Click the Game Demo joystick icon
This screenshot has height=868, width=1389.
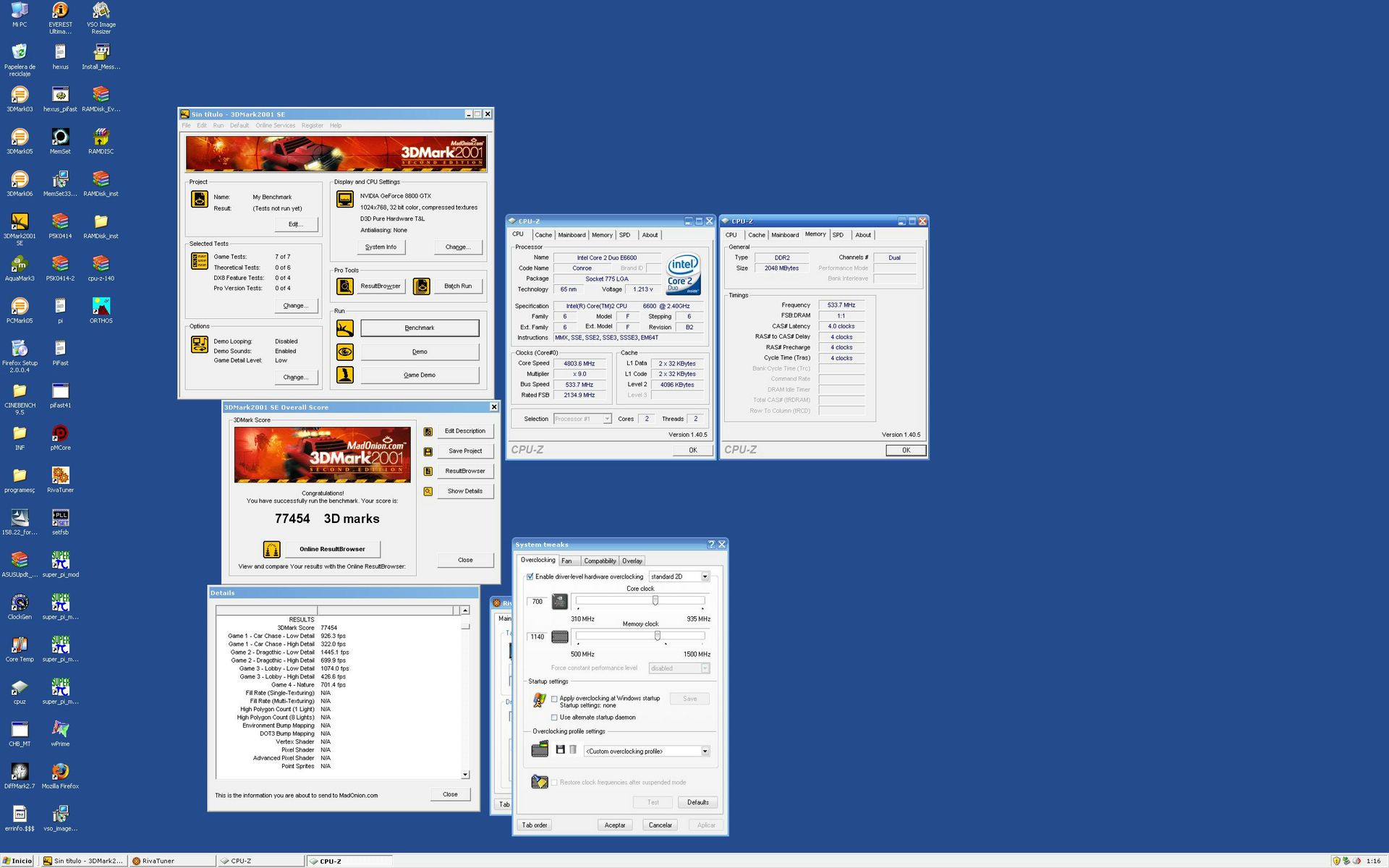pyautogui.click(x=345, y=375)
